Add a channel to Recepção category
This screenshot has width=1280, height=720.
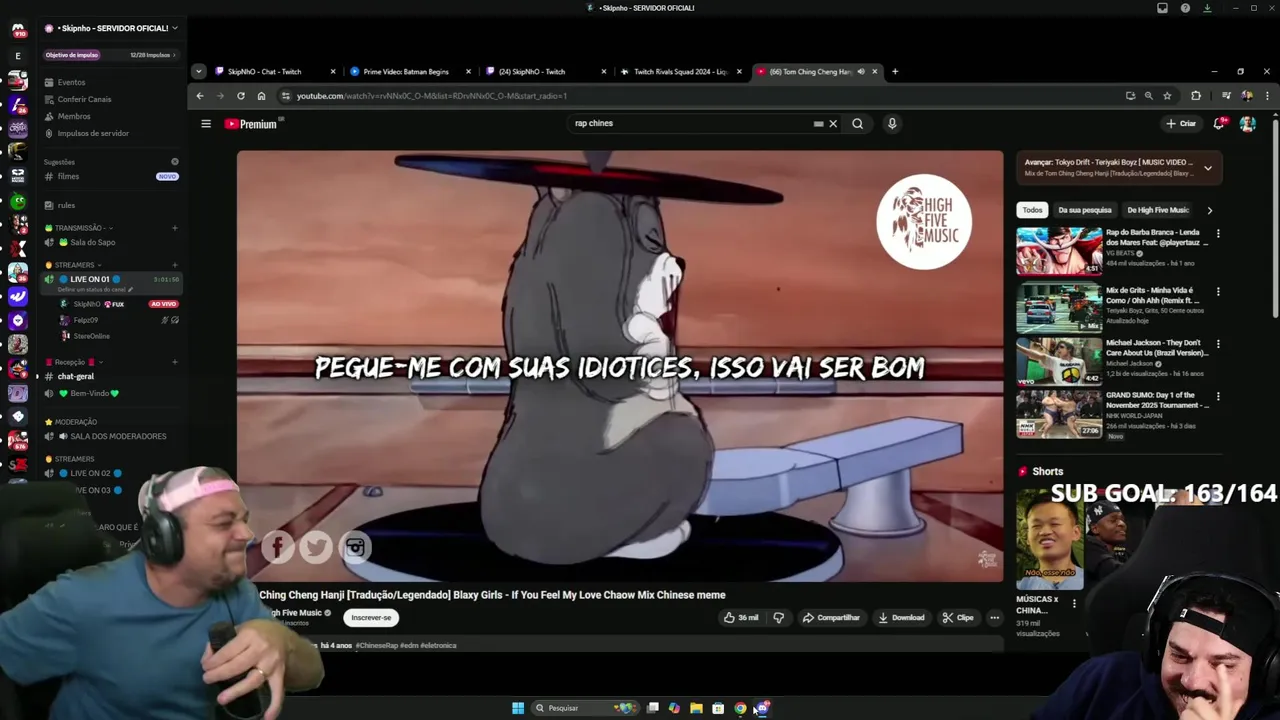(175, 362)
